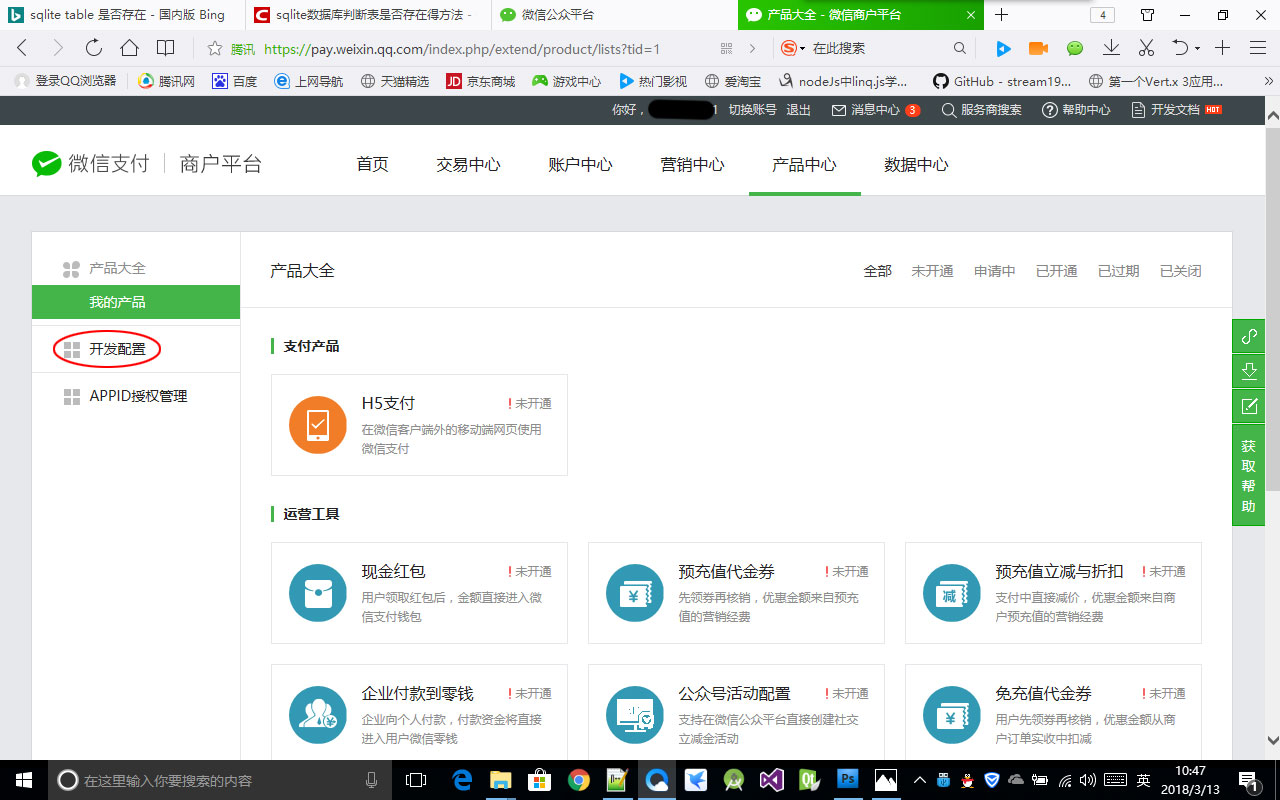Click the green link icon on the right edge
This screenshot has height=800, width=1280.
(x=1249, y=336)
